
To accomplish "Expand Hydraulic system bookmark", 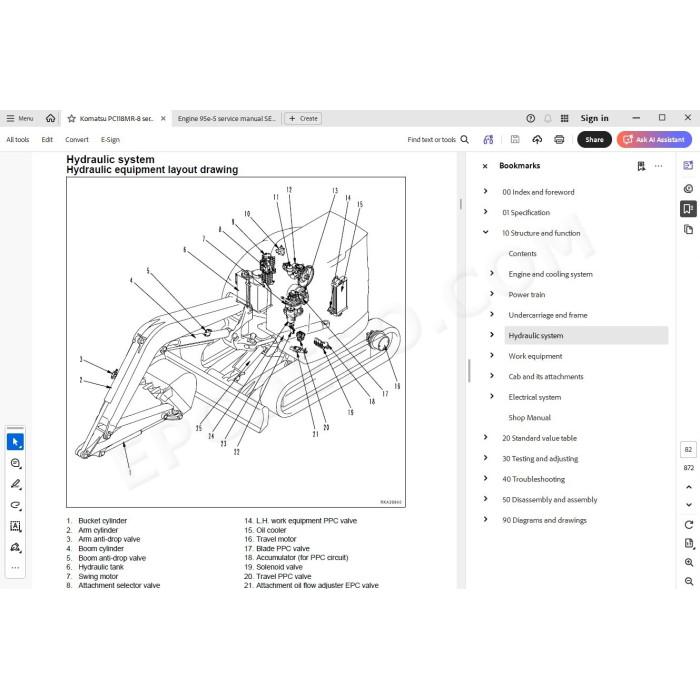I will 492,335.
